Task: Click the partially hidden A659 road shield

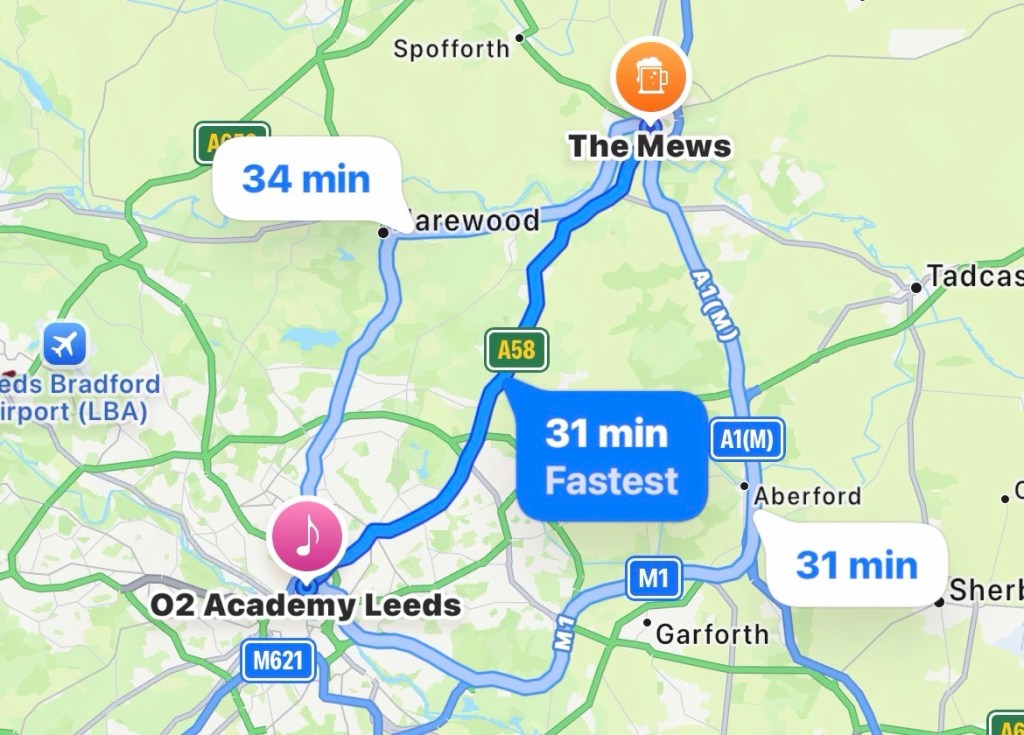Action: coord(232,142)
